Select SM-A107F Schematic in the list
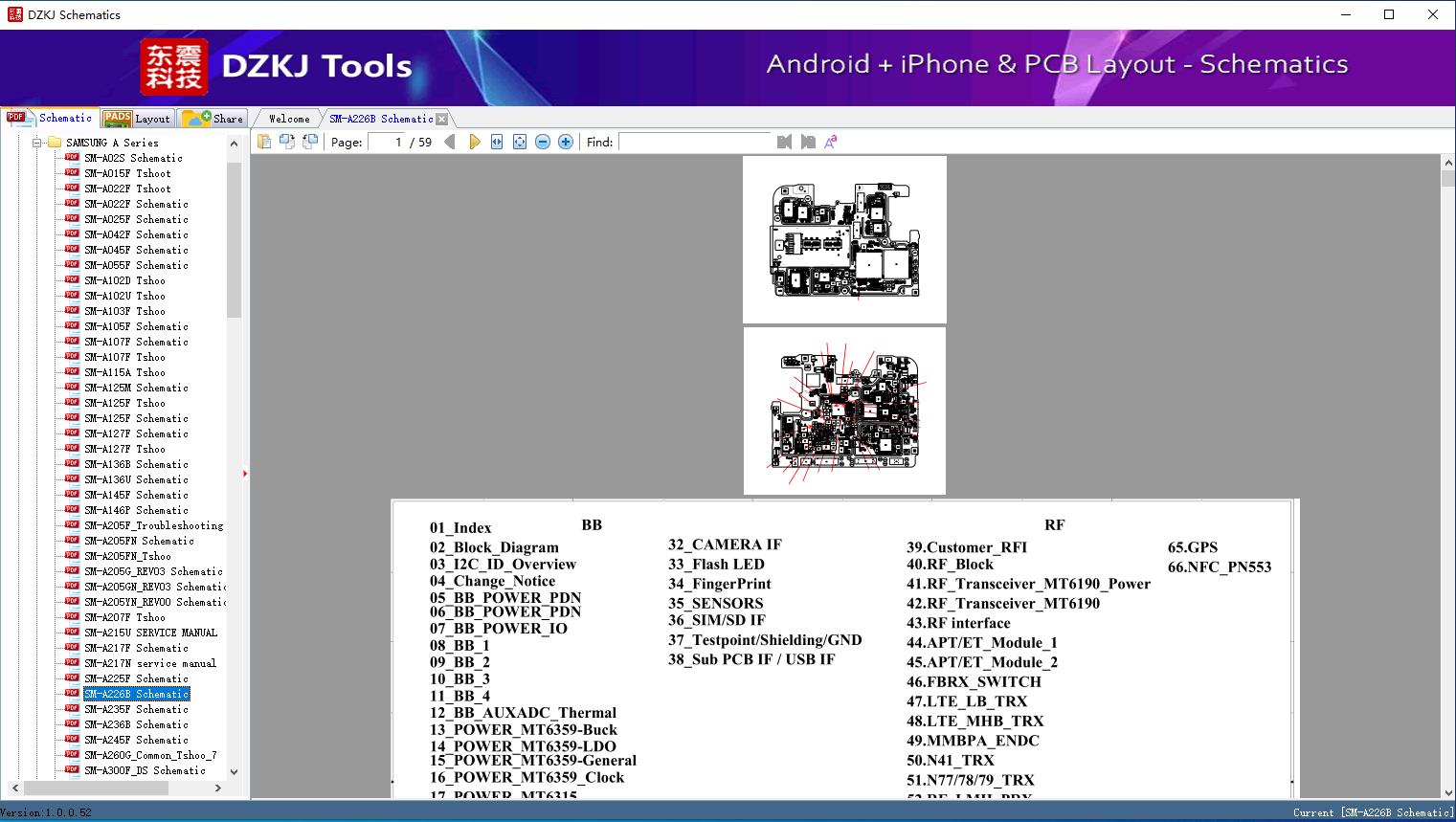 coord(136,342)
